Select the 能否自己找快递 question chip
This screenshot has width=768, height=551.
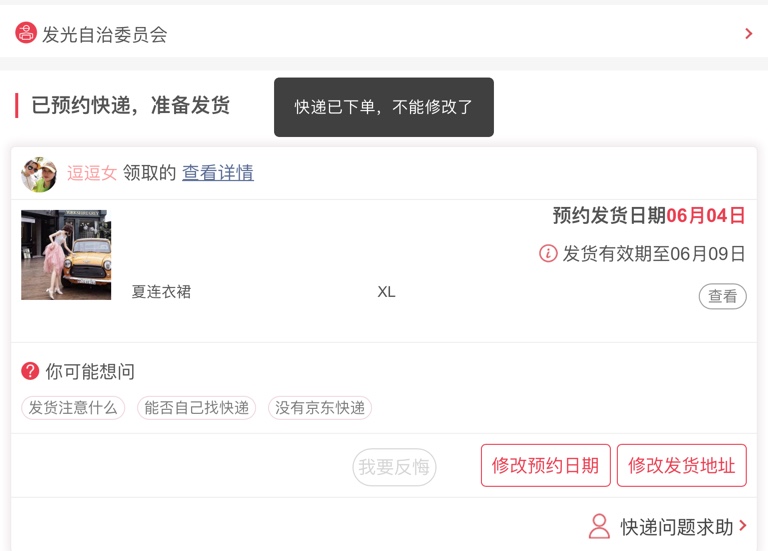pos(196,408)
